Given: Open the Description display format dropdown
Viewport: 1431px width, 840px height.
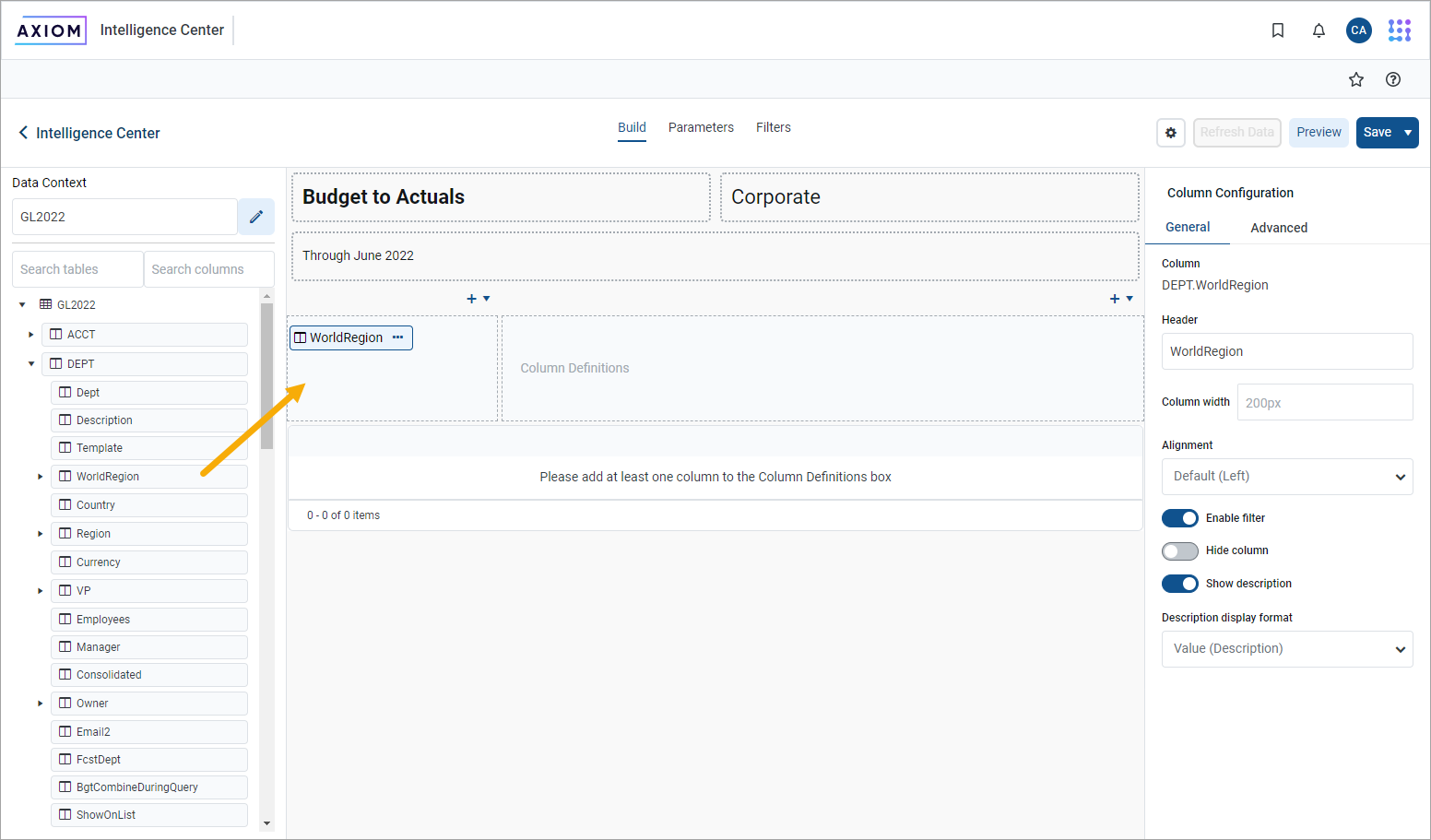Looking at the screenshot, I should tap(1286, 649).
